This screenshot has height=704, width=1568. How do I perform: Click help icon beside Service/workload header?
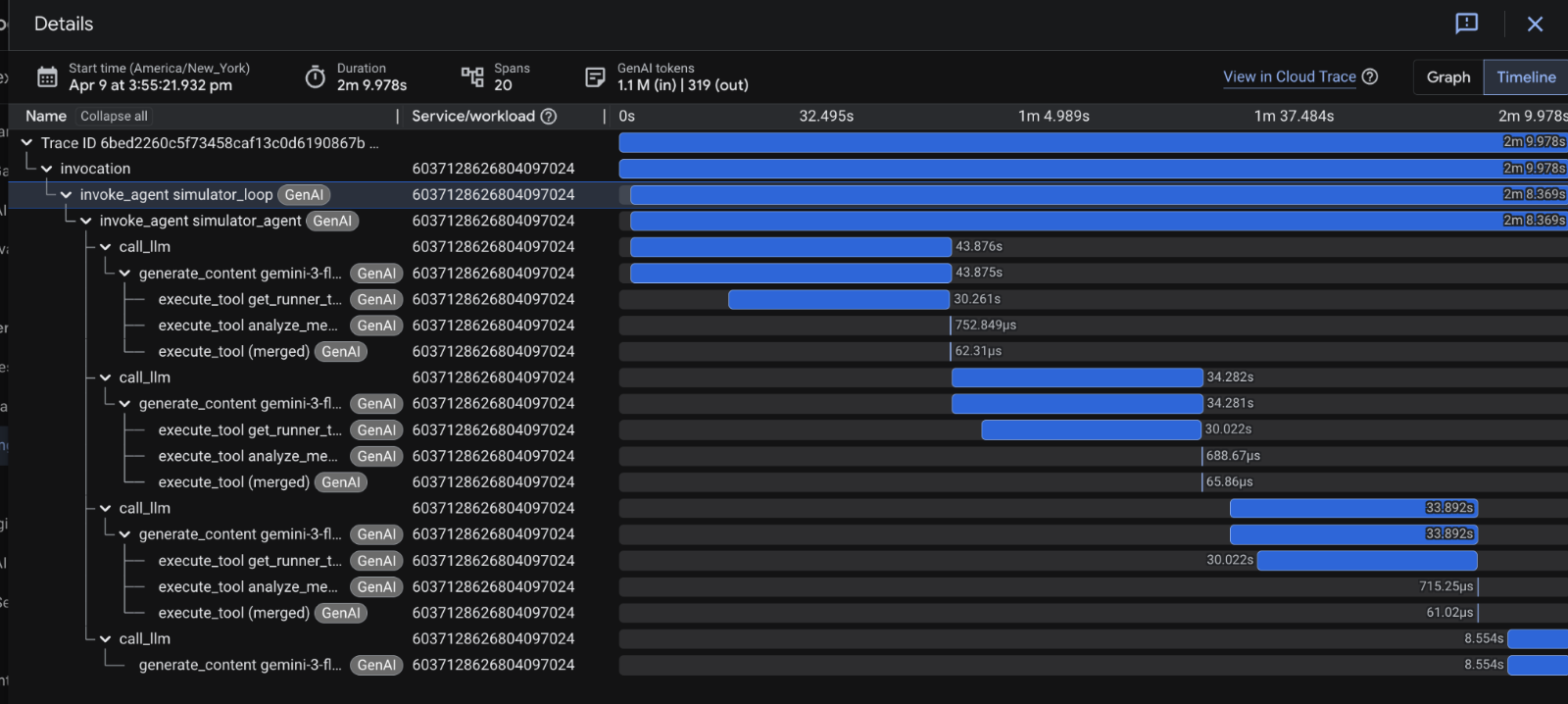click(x=549, y=117)
